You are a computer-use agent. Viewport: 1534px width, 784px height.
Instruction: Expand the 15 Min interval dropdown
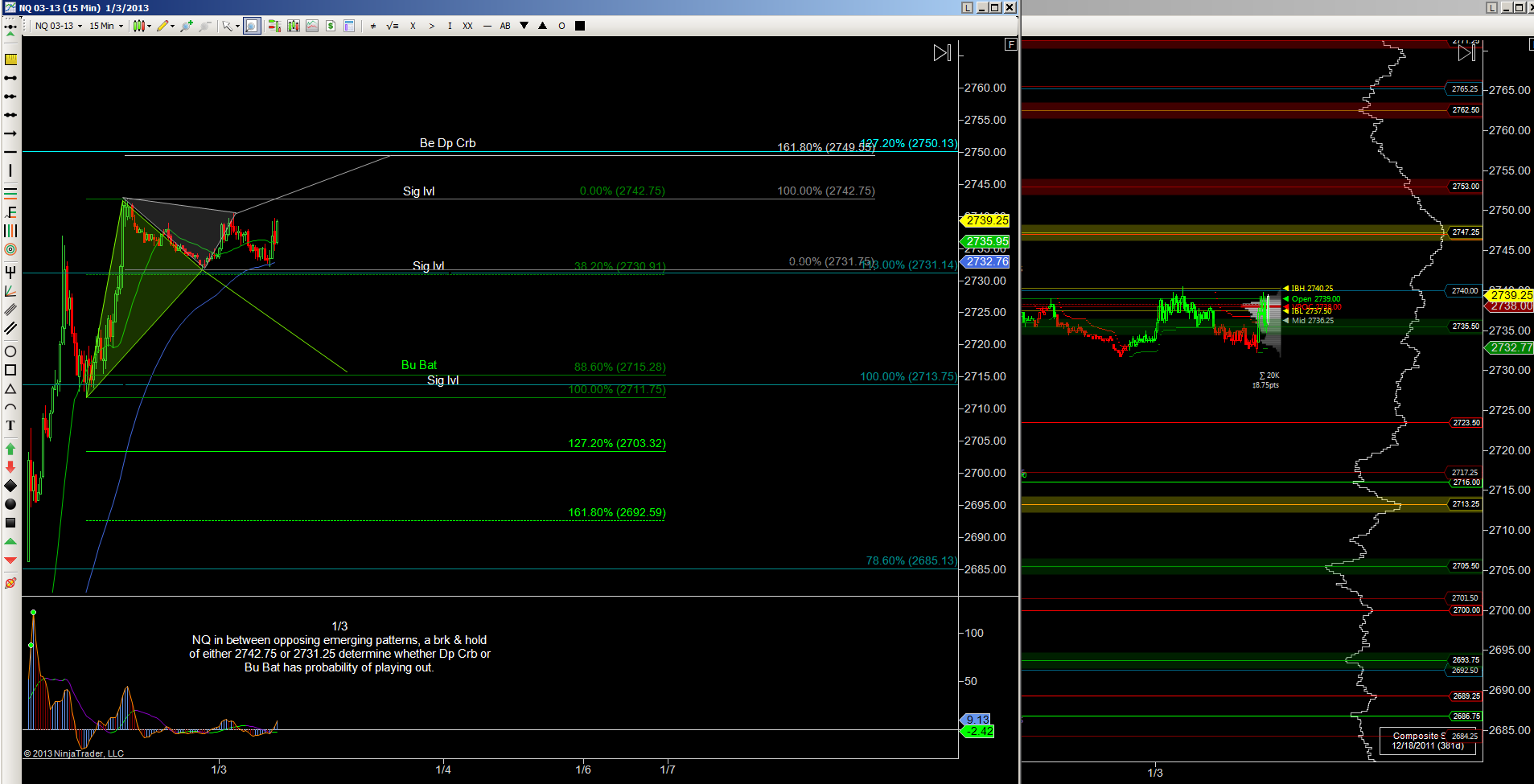pos(106,26)
